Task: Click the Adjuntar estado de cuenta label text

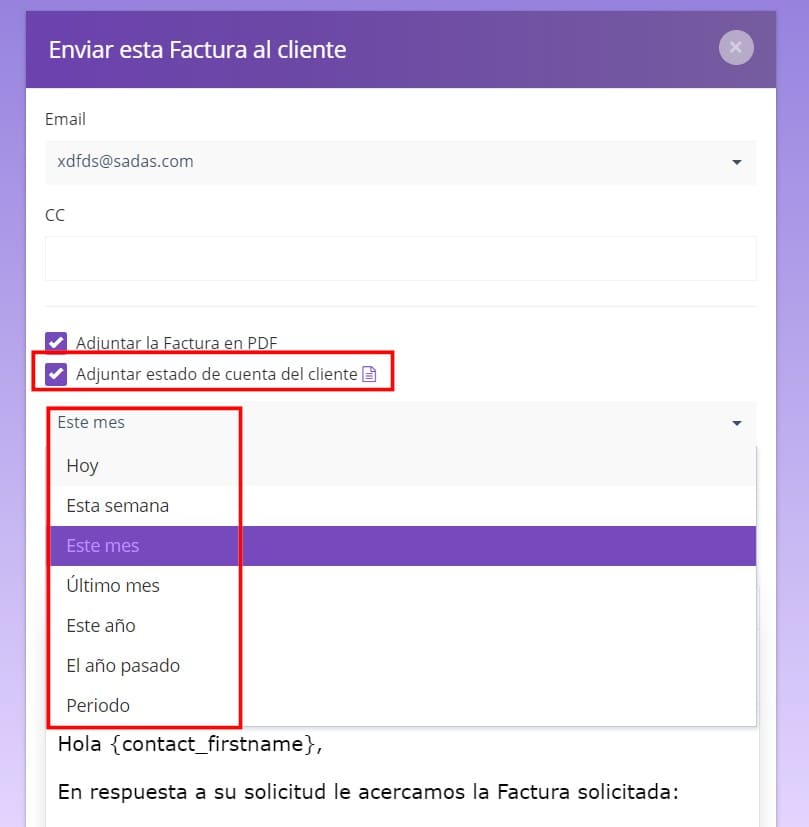Action: (x=217, y=374)
